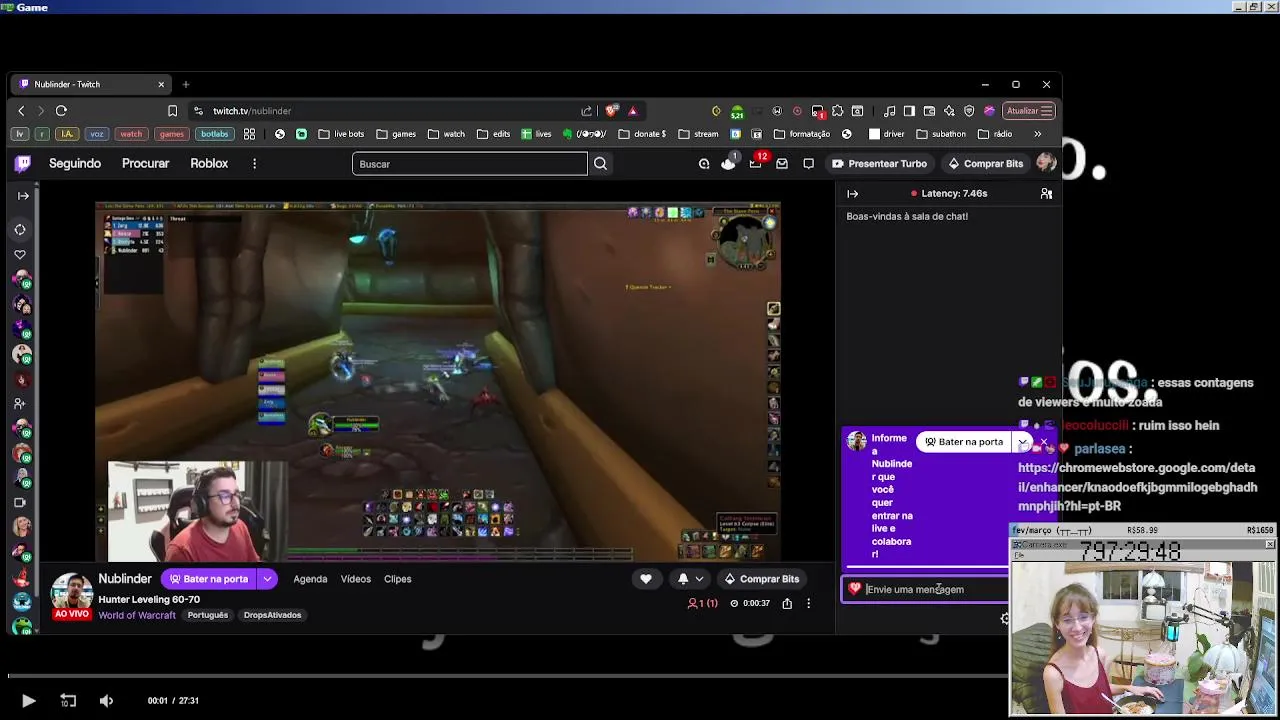The image size is (1280, 720).
Task: Bookmark this page icon in address bar
Action: click(x=172, y=111)
